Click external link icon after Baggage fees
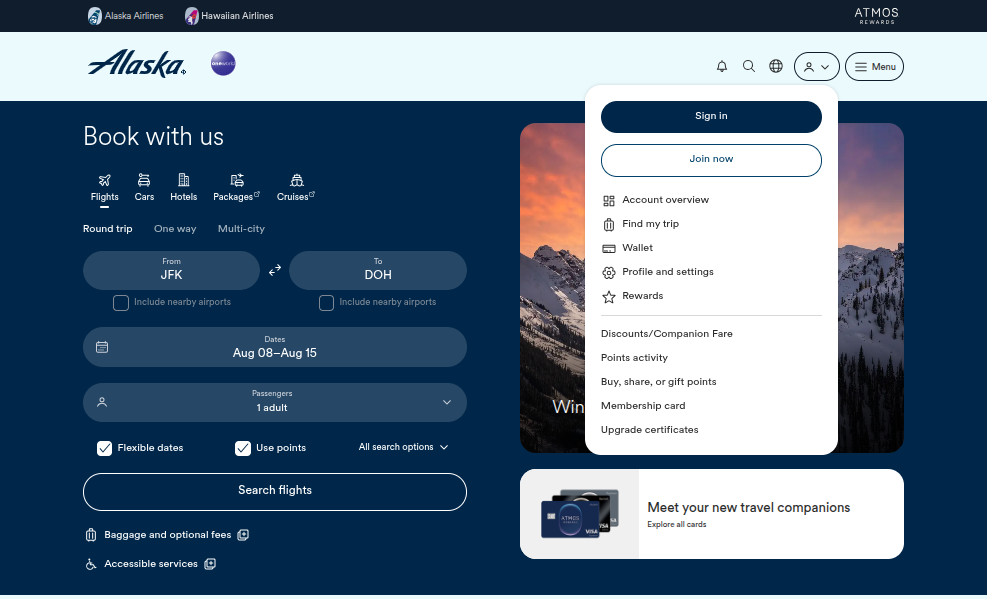 (243, 535)
